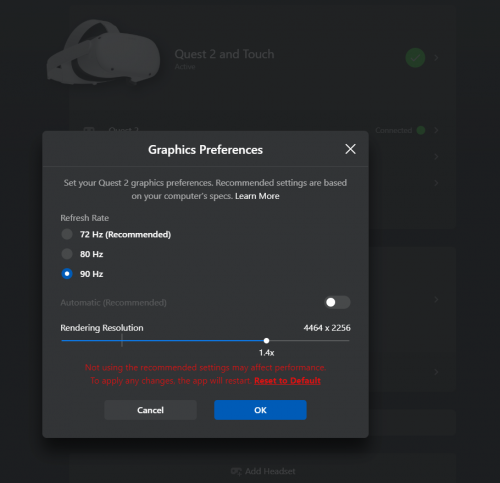Click the recommended tick mark on resolution slider

coord(122,340)
